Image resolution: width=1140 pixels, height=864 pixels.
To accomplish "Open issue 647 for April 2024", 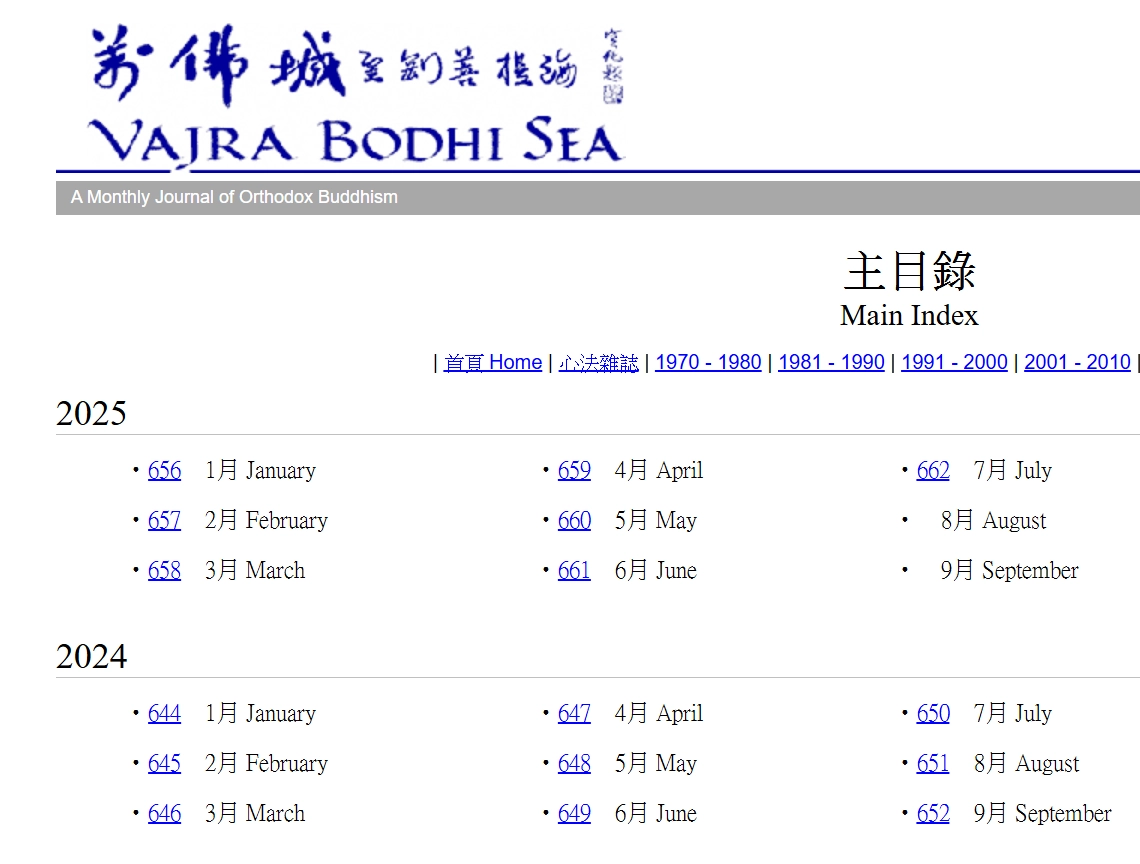I will click(574, 714).
